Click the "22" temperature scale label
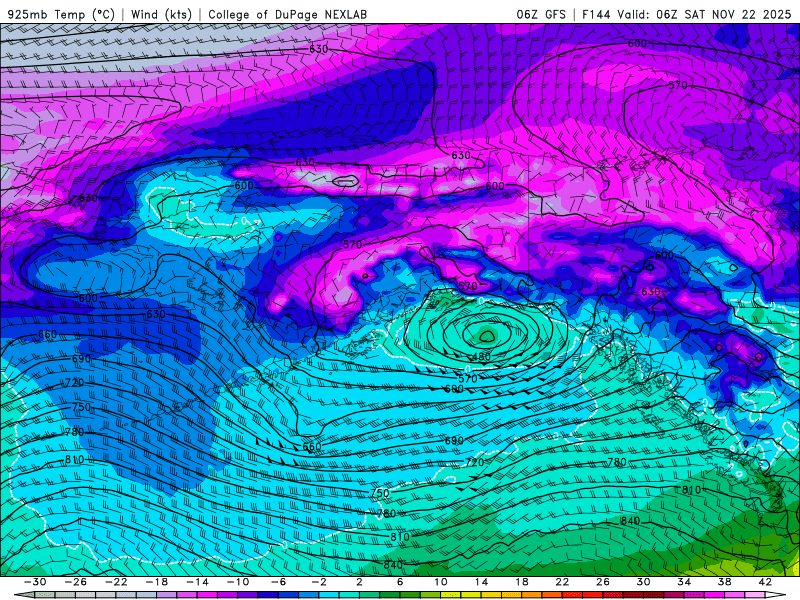 (x=562, y=582)
